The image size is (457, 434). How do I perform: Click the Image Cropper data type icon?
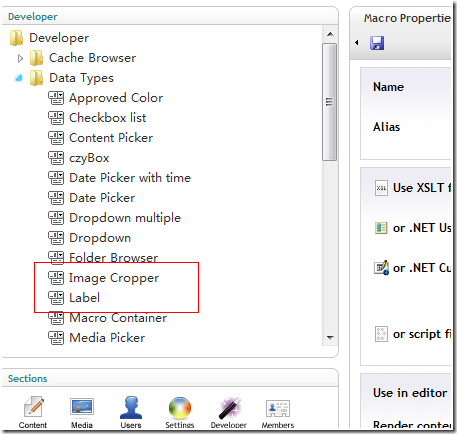click(x=56, y=278)
